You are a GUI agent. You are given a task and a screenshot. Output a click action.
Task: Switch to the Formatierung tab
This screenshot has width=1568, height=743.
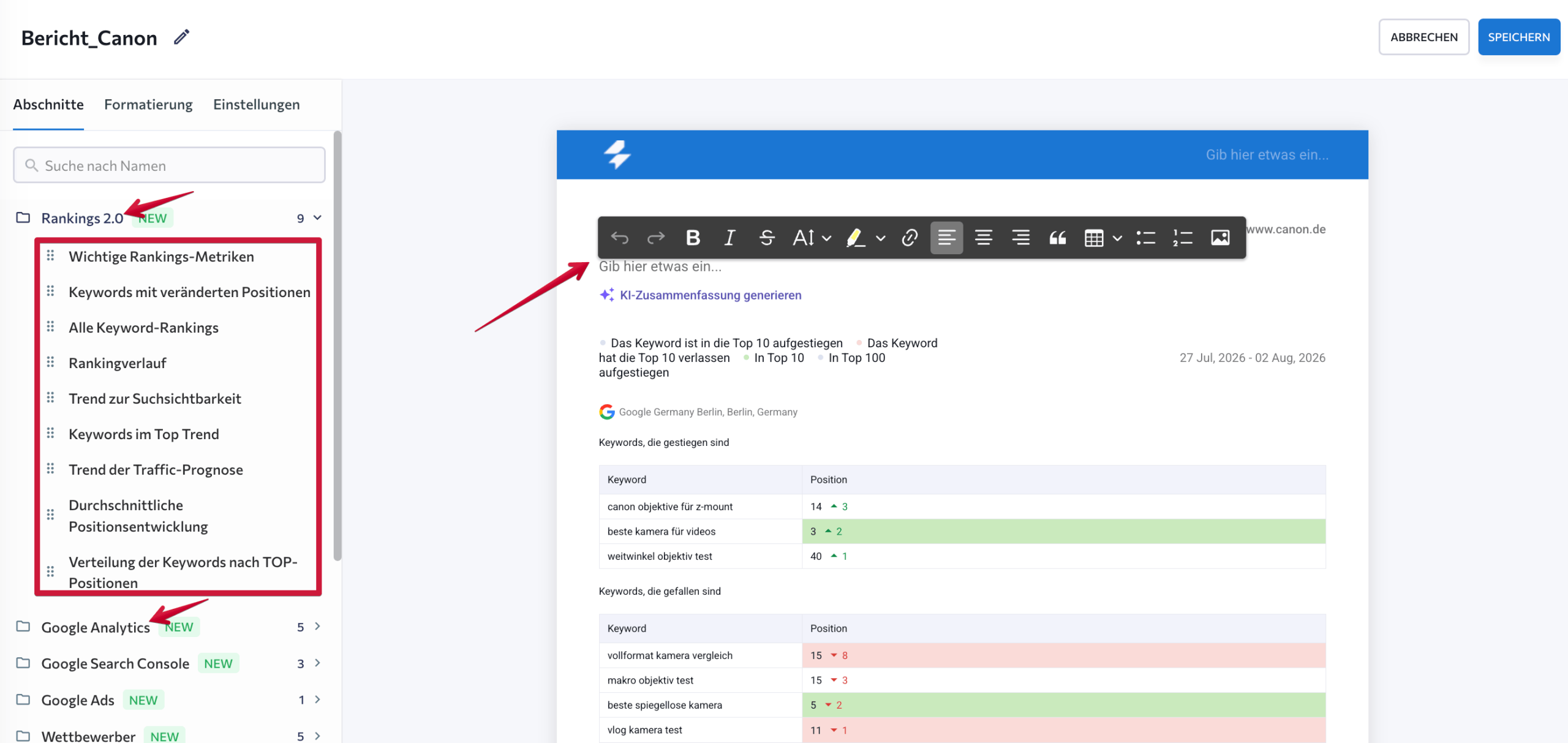pos(148,104)
